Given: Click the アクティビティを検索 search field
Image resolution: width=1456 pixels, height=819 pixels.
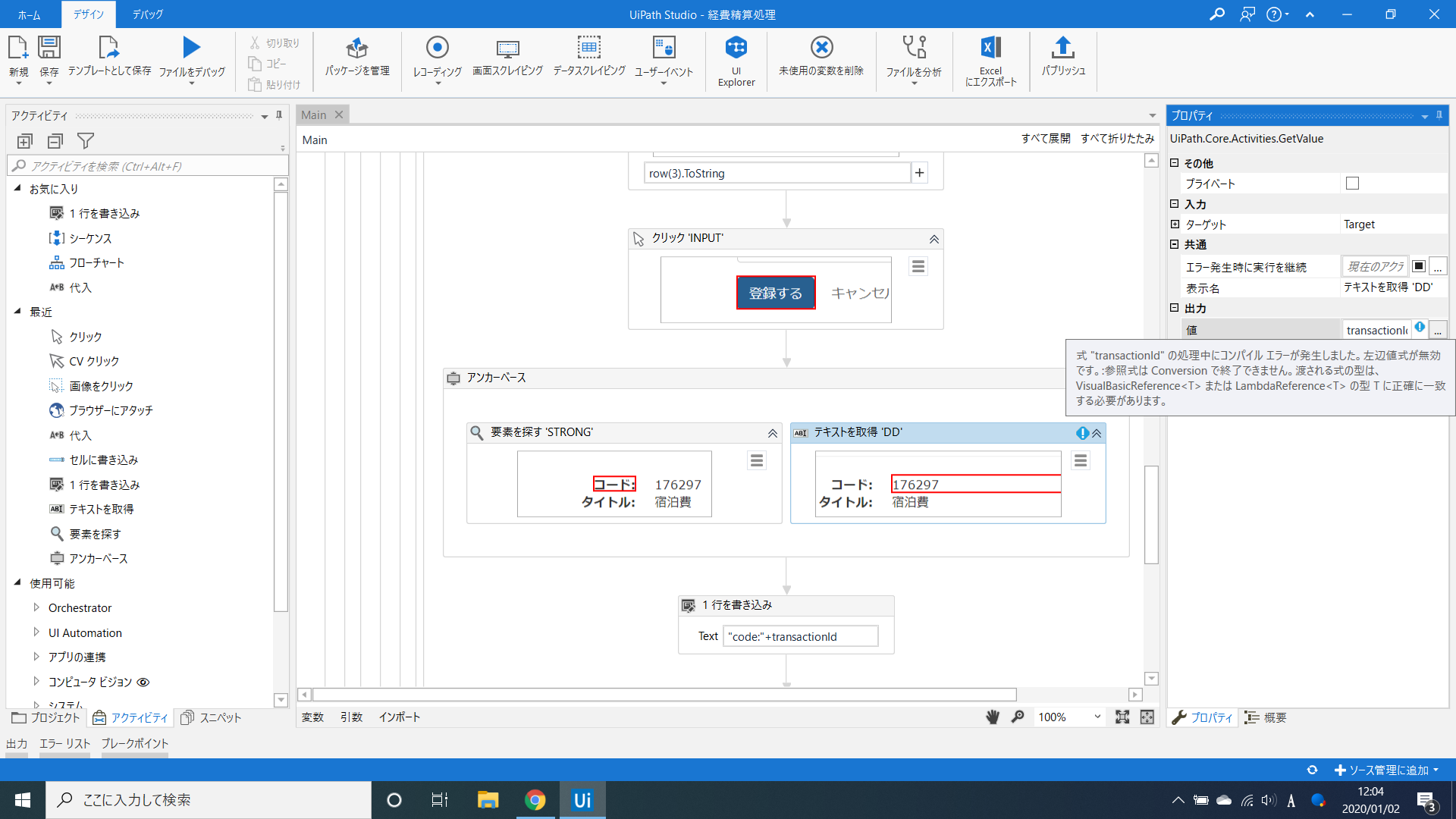Looking at the screenshot, I should [149, 166].
